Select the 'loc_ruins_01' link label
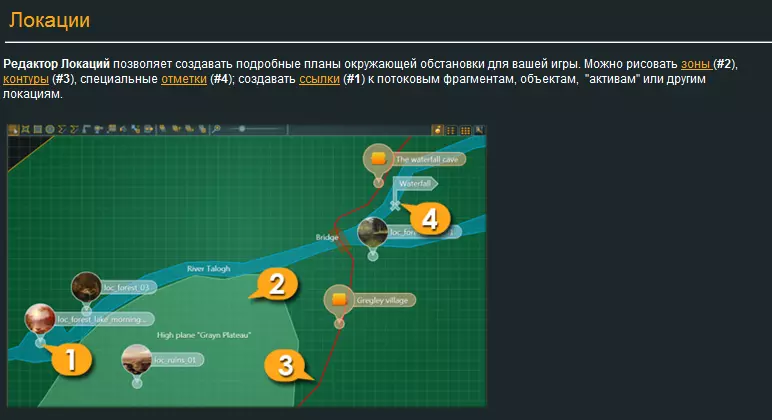The width and height of the screenshot is (772, 420). pyautogui.click(x=176, y=360)
